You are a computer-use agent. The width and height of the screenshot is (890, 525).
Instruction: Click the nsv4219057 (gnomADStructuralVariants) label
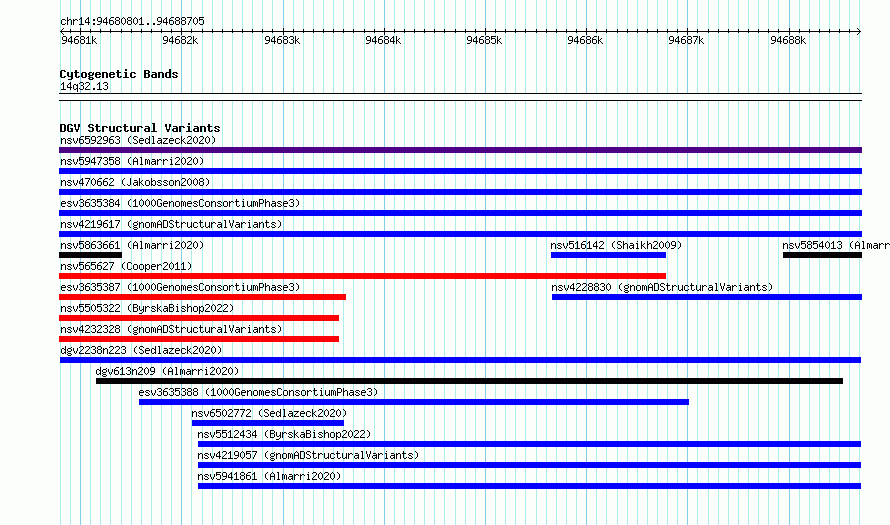[x=308, y=455]
